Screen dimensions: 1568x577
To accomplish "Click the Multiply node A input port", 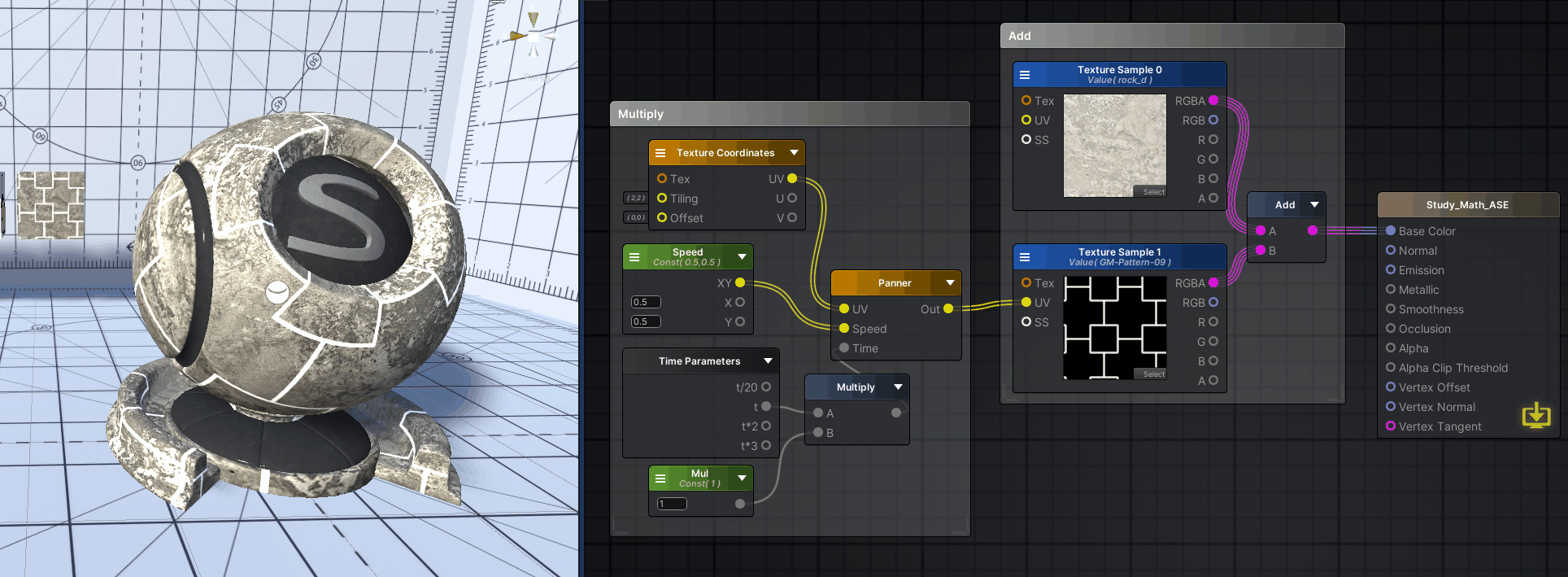I will [x=818, y=413].
